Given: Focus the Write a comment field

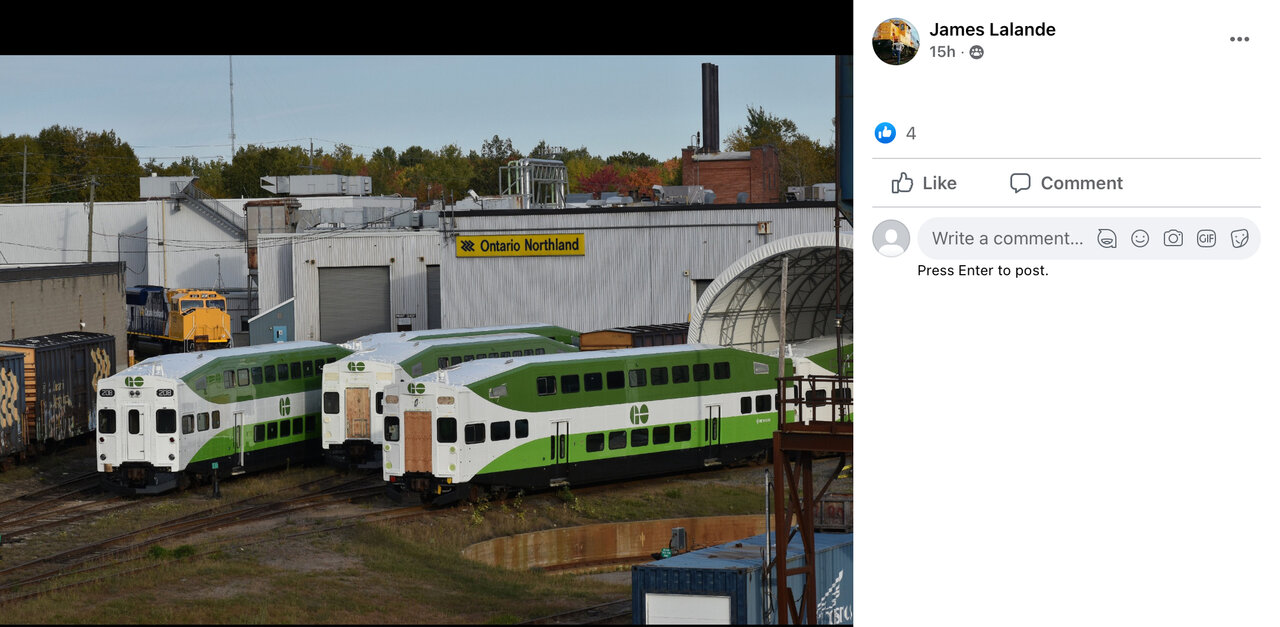Looking at the screenshot, I should tap(1007, 238).
